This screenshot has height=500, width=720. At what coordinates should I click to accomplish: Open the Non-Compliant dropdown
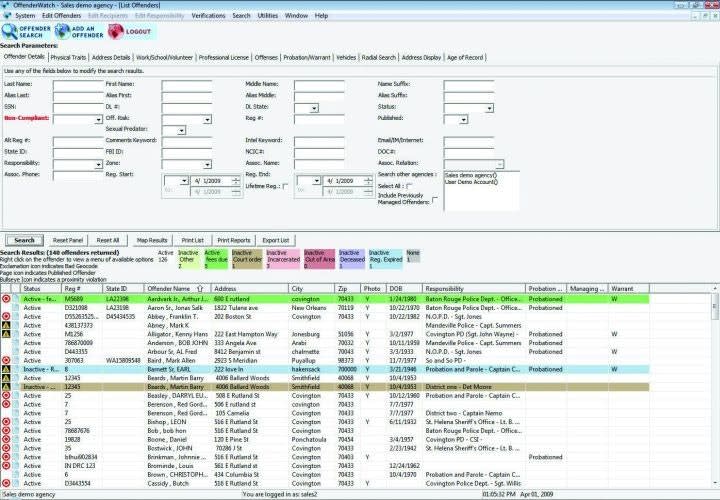coord(98,119)
